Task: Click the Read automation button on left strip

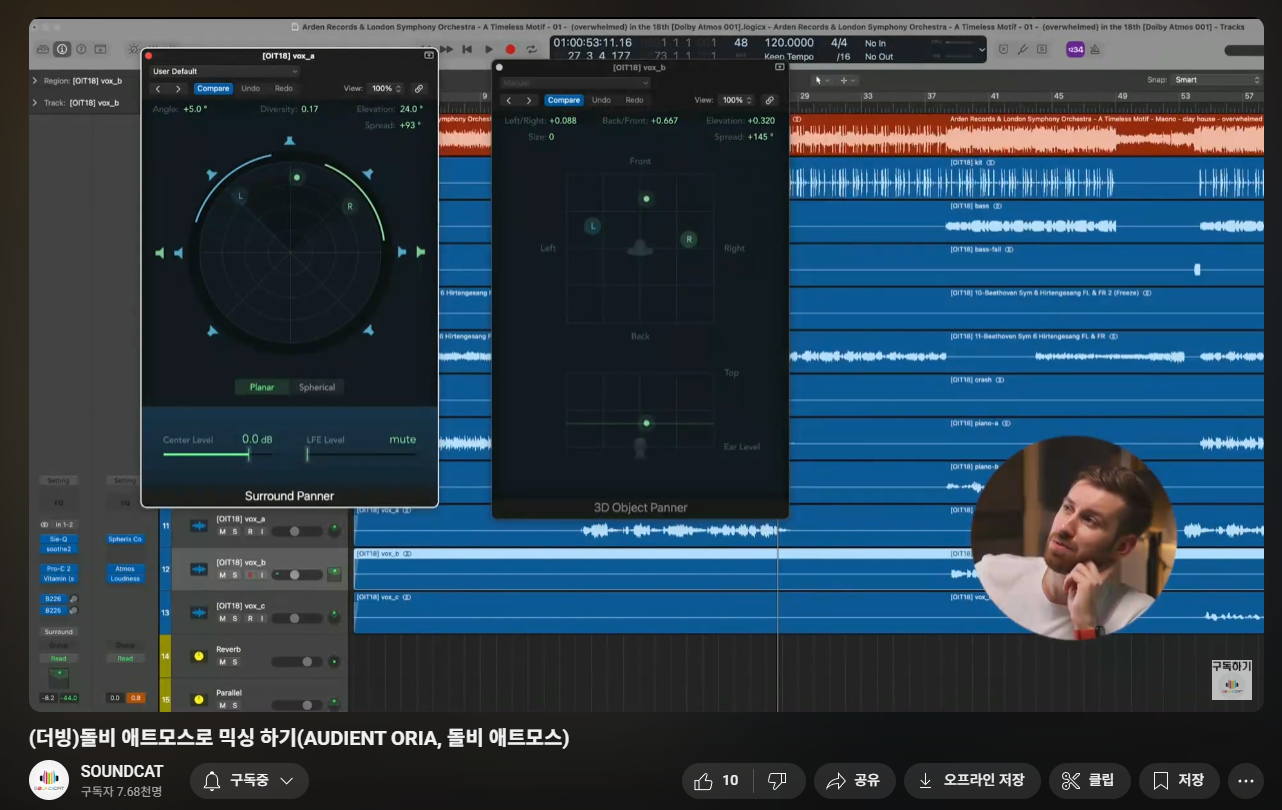Action: [x=59, y=658]
